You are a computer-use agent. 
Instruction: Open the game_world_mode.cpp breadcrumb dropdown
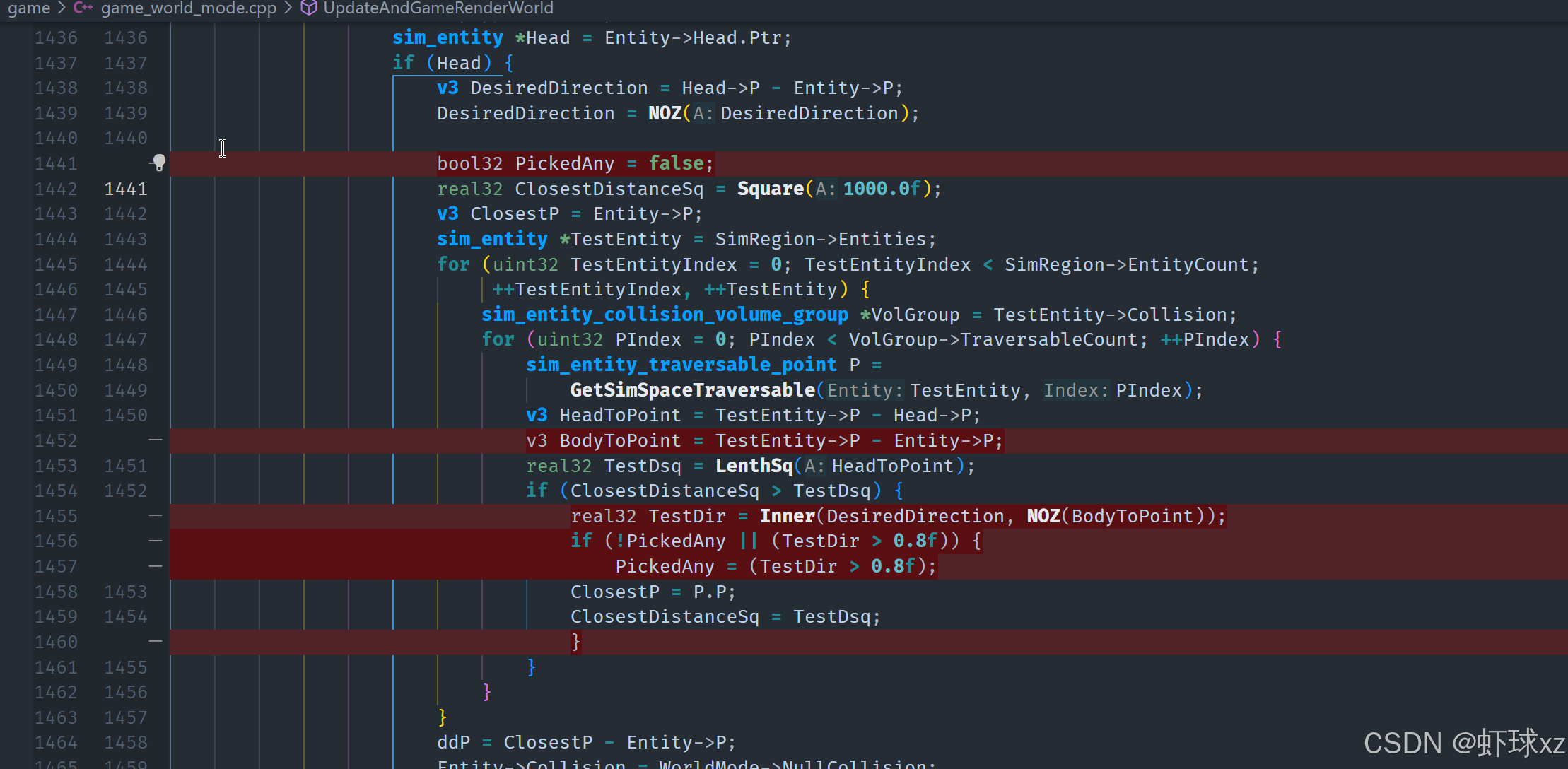pyautogui.click(x=188, y=8)
